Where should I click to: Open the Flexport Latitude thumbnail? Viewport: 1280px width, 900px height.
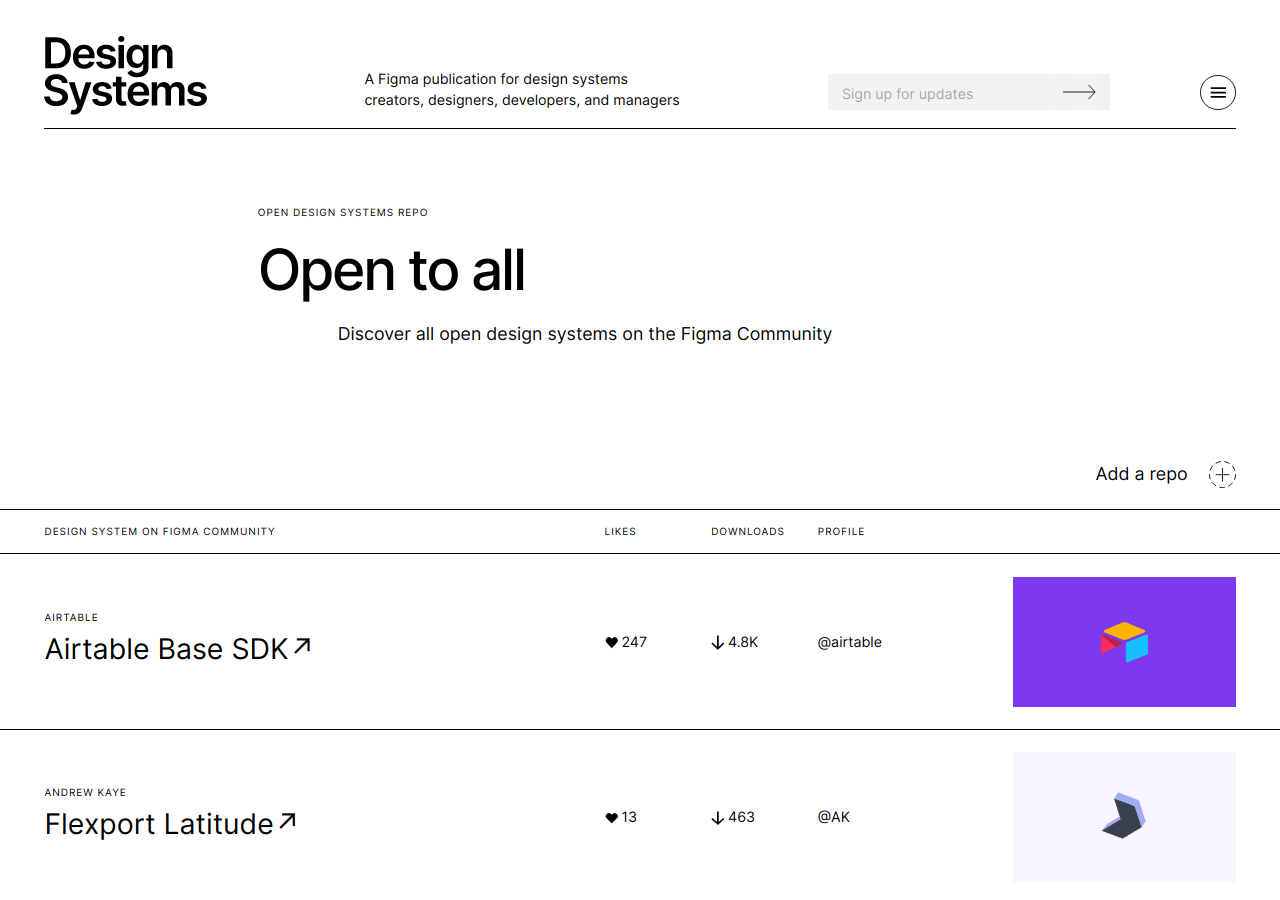[x=1124, y=817]
